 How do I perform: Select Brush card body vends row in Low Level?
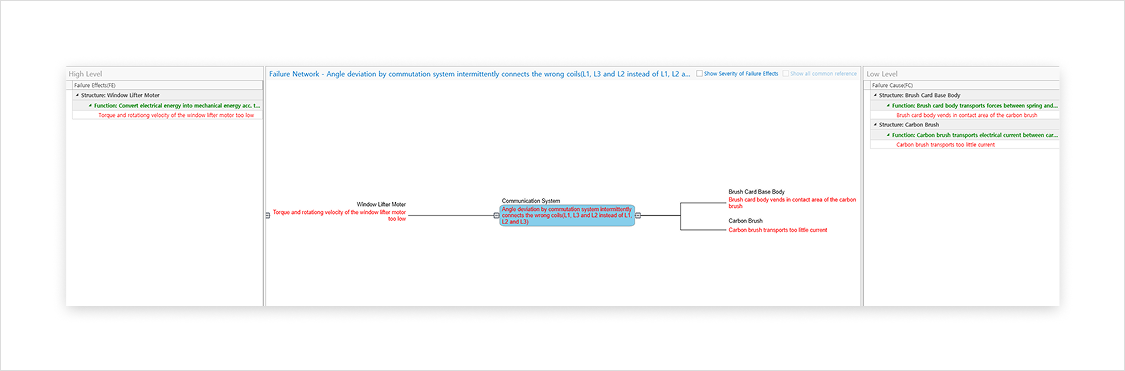(966, 115)
